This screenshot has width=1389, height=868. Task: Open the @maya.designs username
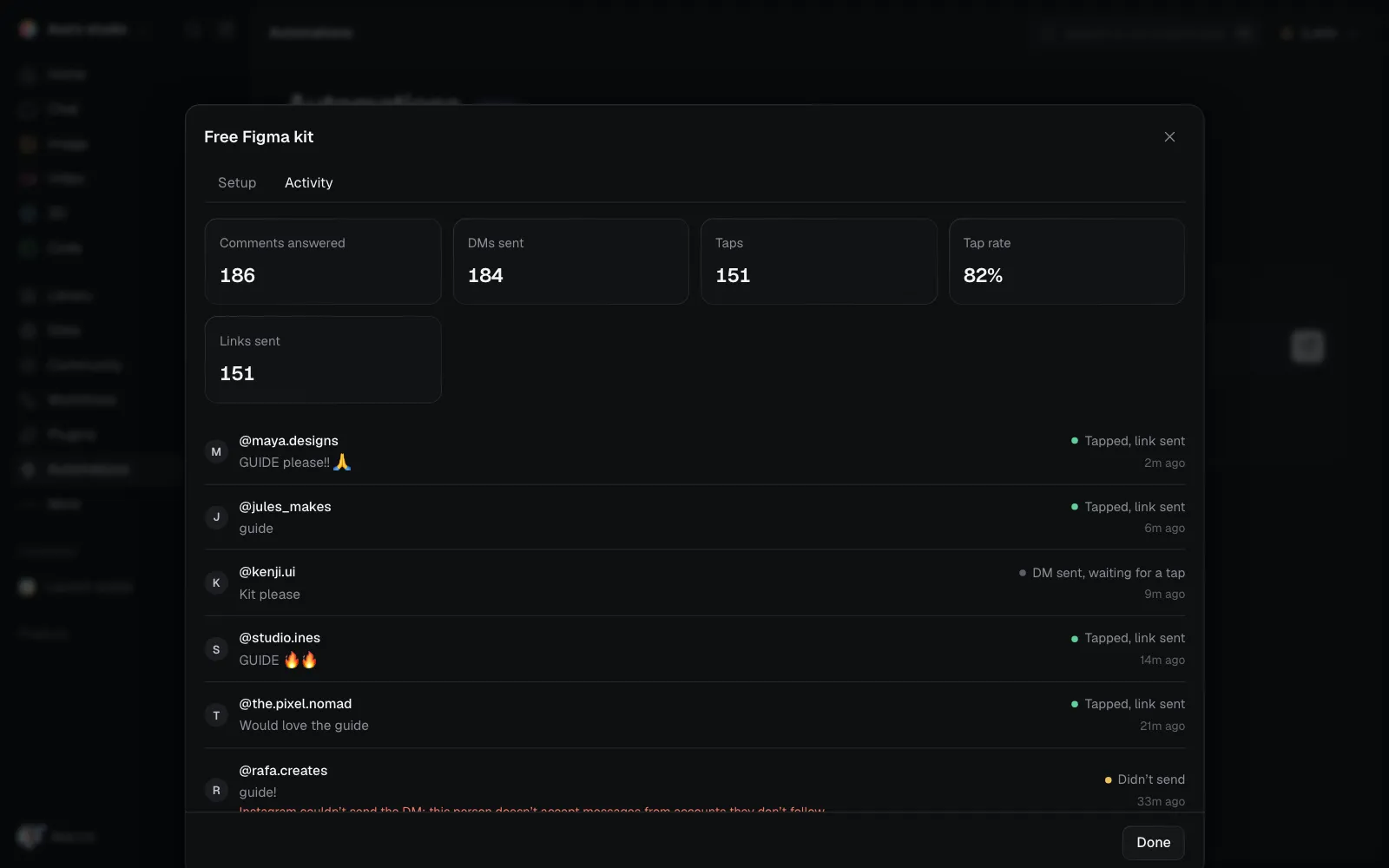(x=289, y=441)
